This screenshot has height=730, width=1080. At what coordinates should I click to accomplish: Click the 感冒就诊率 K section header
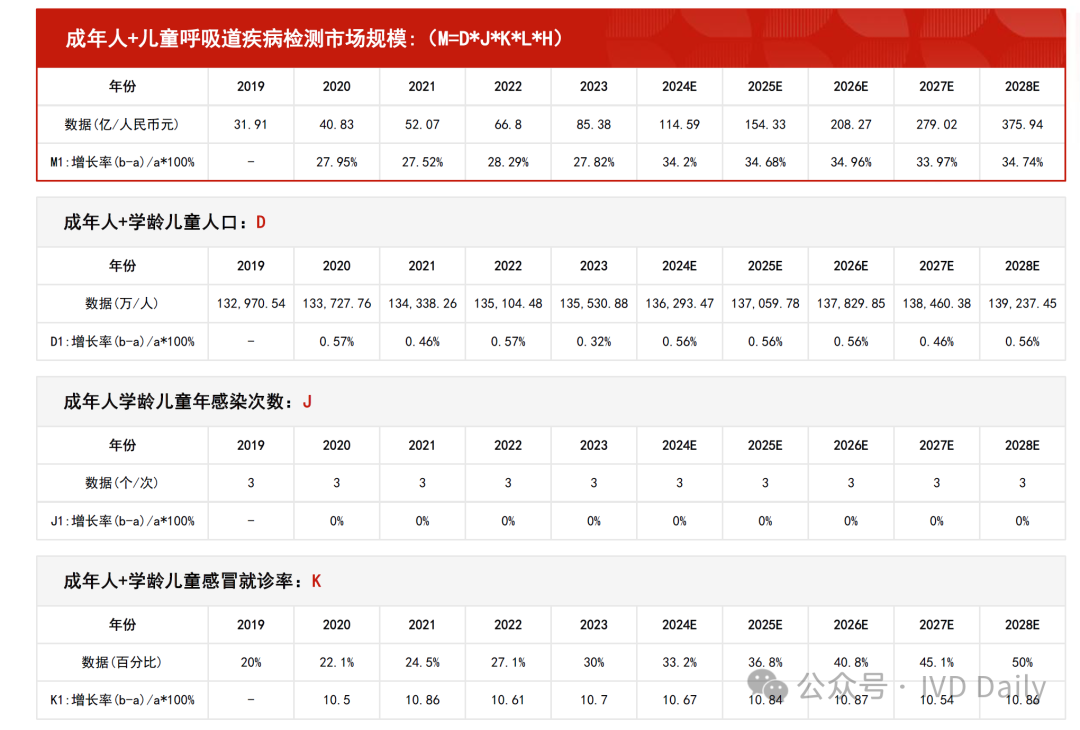pyautogui.click(x=192, y=581)
